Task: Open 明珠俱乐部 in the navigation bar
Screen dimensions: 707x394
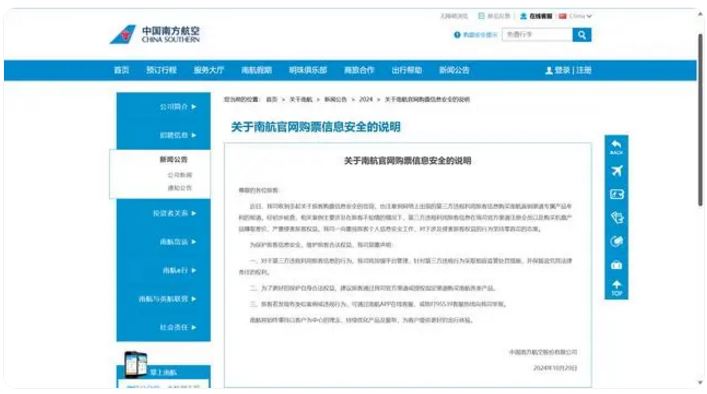Action: 308,70
